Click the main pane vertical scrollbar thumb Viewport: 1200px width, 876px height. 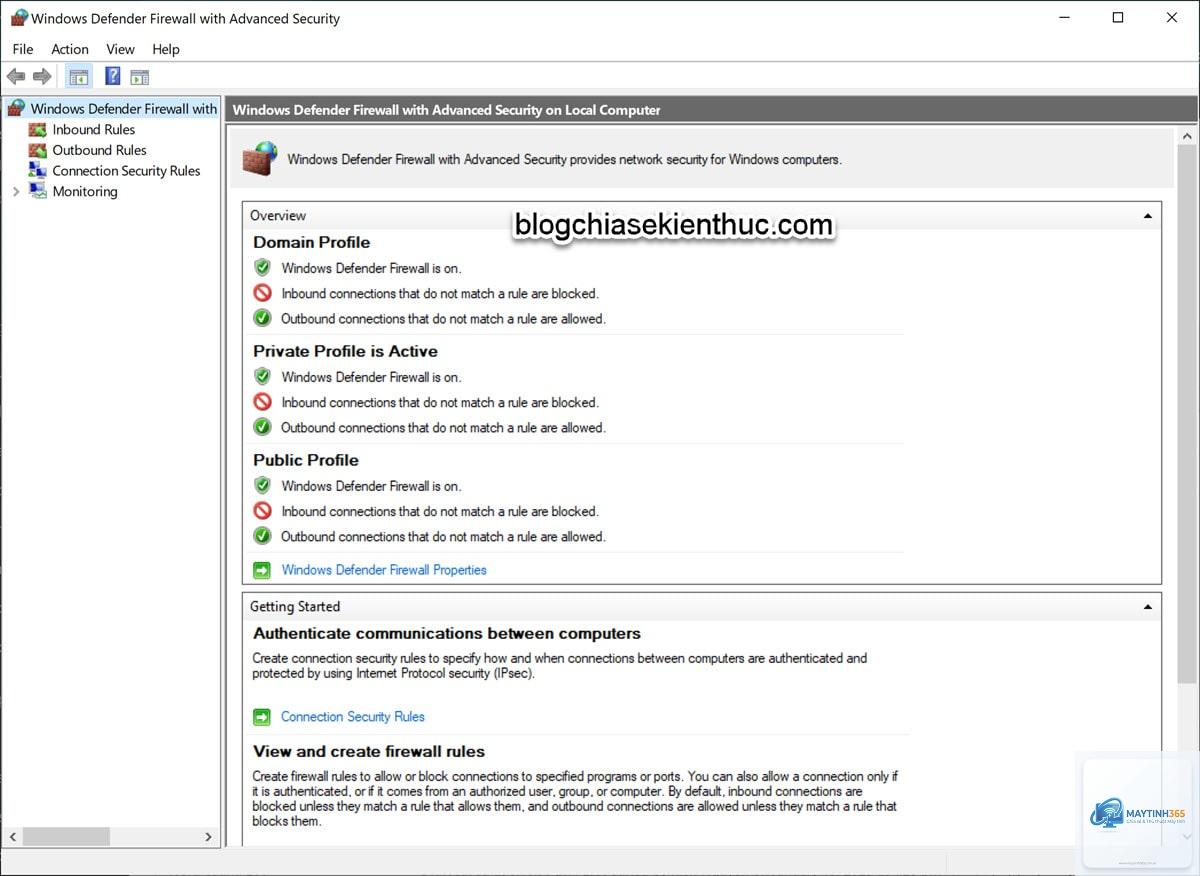tap(1188, 414)
